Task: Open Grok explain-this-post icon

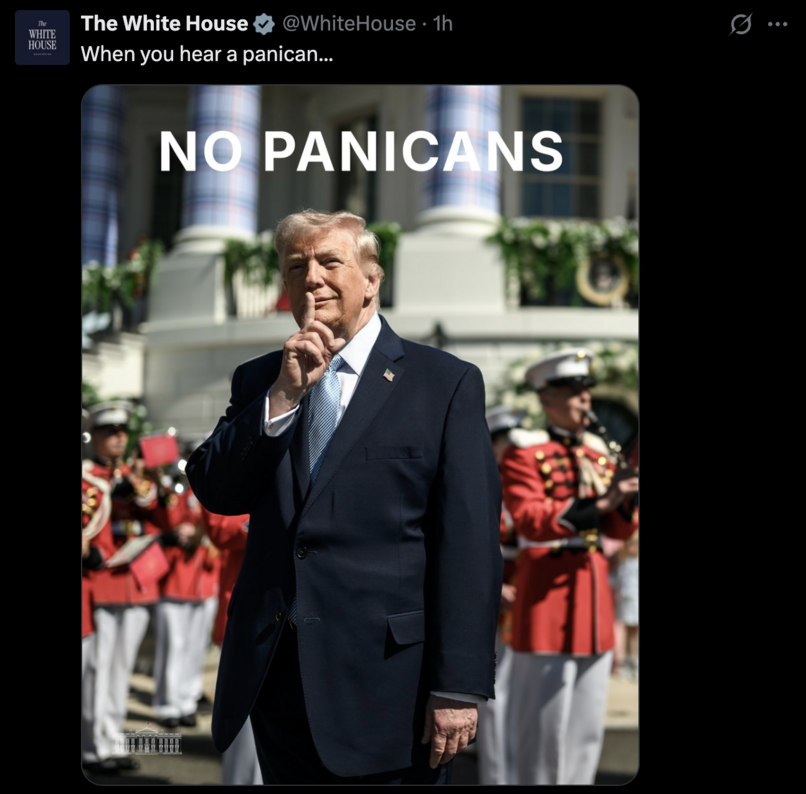Action: tap(741, 24)
